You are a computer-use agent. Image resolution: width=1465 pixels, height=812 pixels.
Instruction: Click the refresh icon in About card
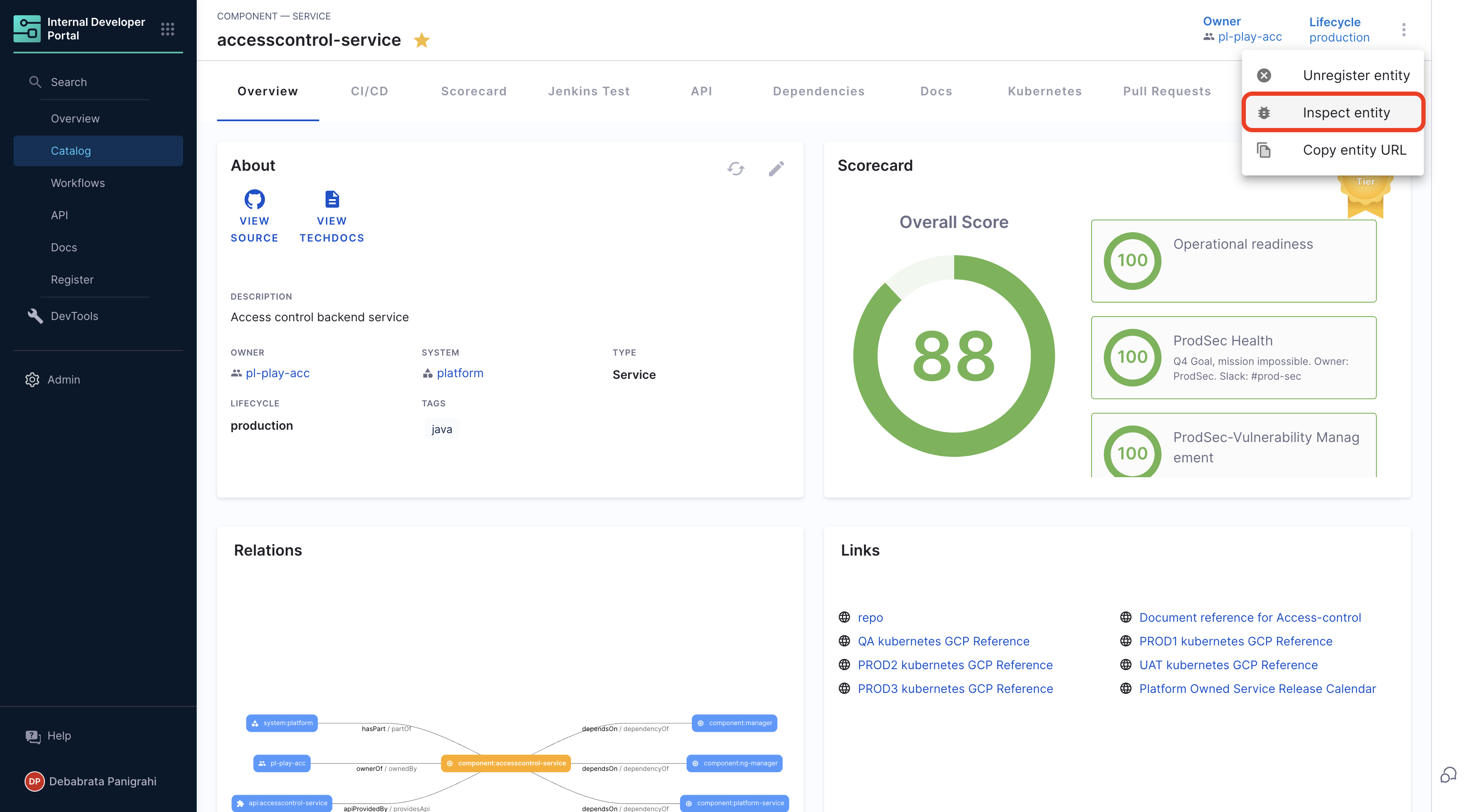coord(735,168)
